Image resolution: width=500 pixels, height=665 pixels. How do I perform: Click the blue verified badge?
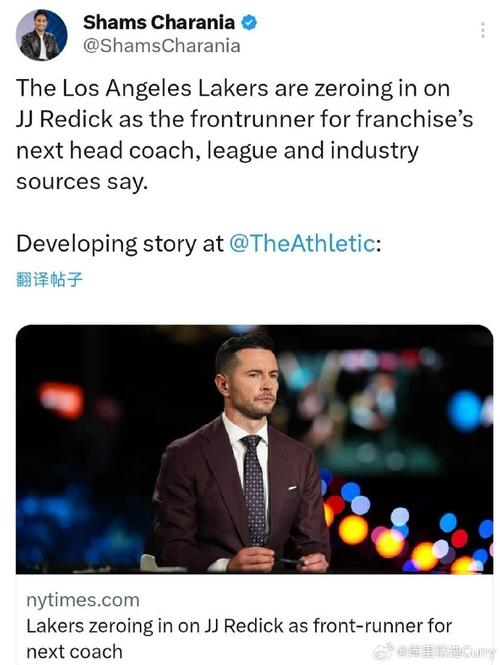pos(249,22)
